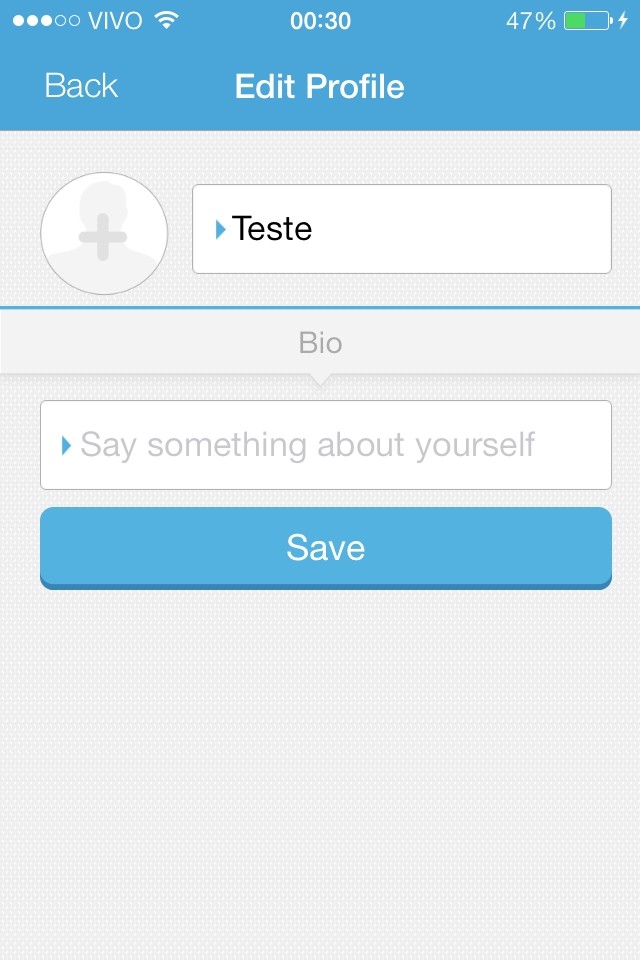Click the 'Say something about yourself' field
The image size is (640, 960).
pyautogui.click(x=326, y=445)
